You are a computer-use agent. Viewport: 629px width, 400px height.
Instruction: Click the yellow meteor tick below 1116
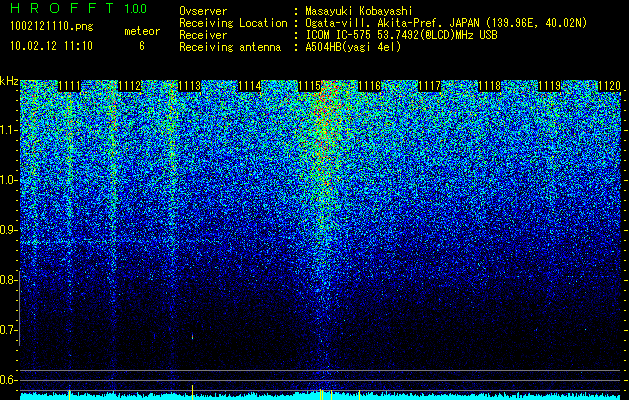pos(359,395)
